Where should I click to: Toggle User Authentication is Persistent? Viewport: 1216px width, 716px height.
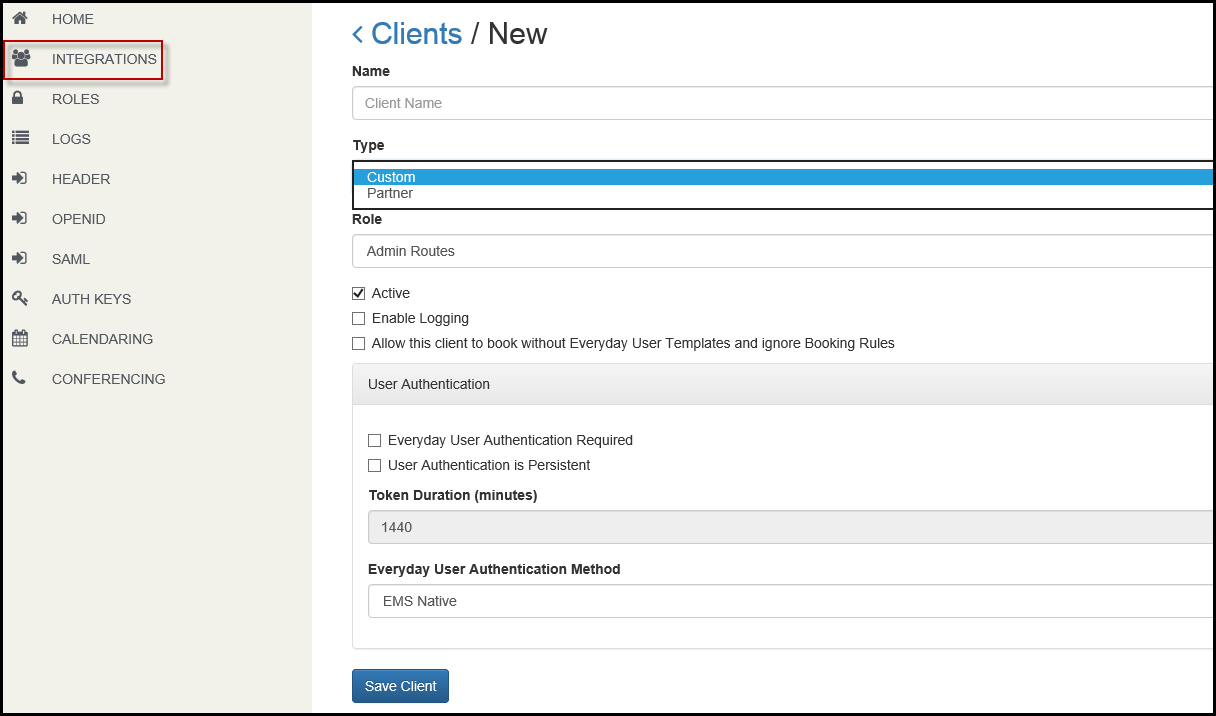click(x=374, y=465)
